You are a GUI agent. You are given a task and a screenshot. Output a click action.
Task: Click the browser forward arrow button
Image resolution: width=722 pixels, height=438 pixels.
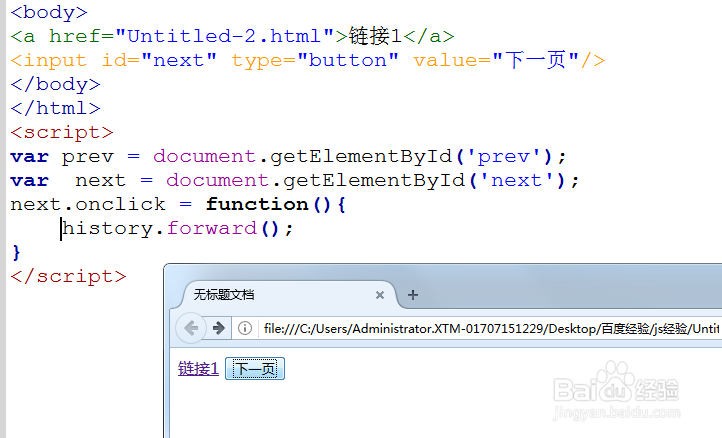point(219,328)
